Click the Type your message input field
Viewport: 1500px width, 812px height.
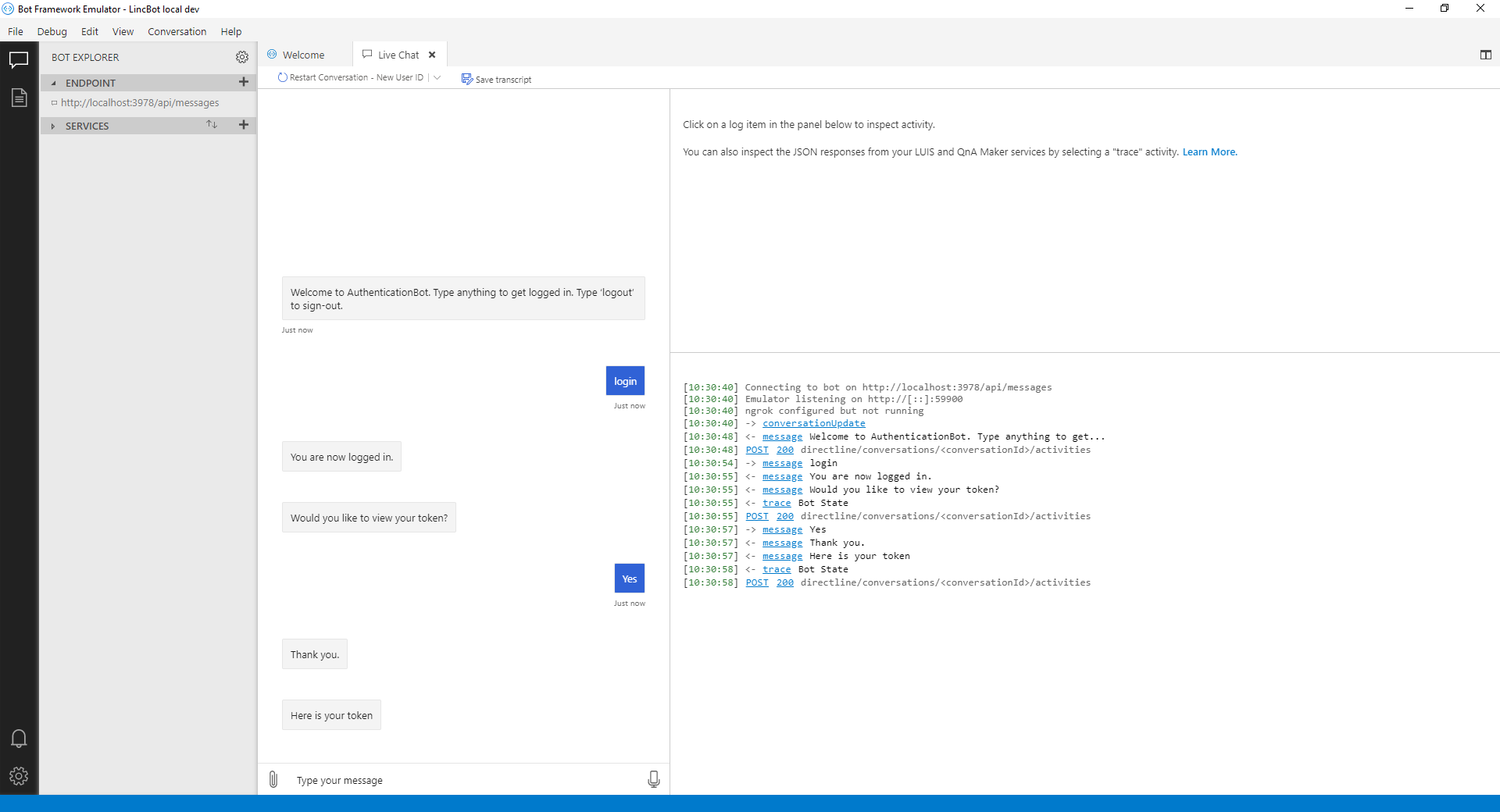coord(391,780)
